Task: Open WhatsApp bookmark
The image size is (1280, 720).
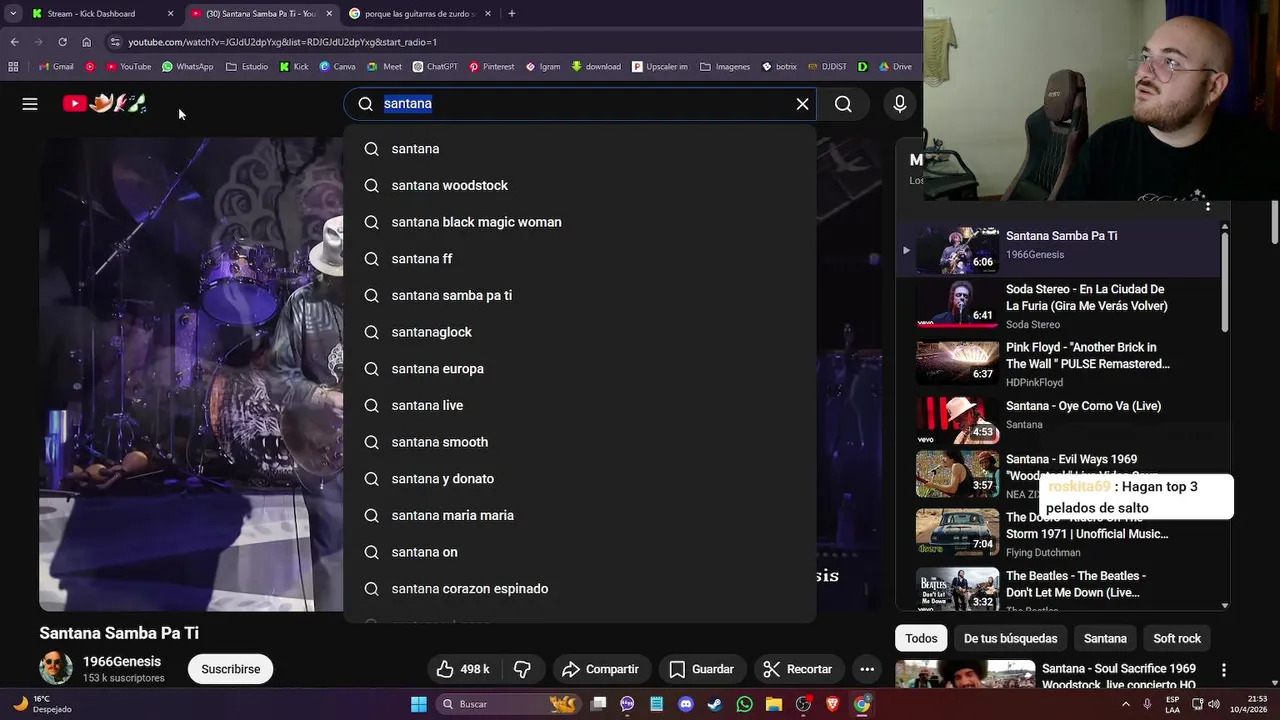Action: 187,67
